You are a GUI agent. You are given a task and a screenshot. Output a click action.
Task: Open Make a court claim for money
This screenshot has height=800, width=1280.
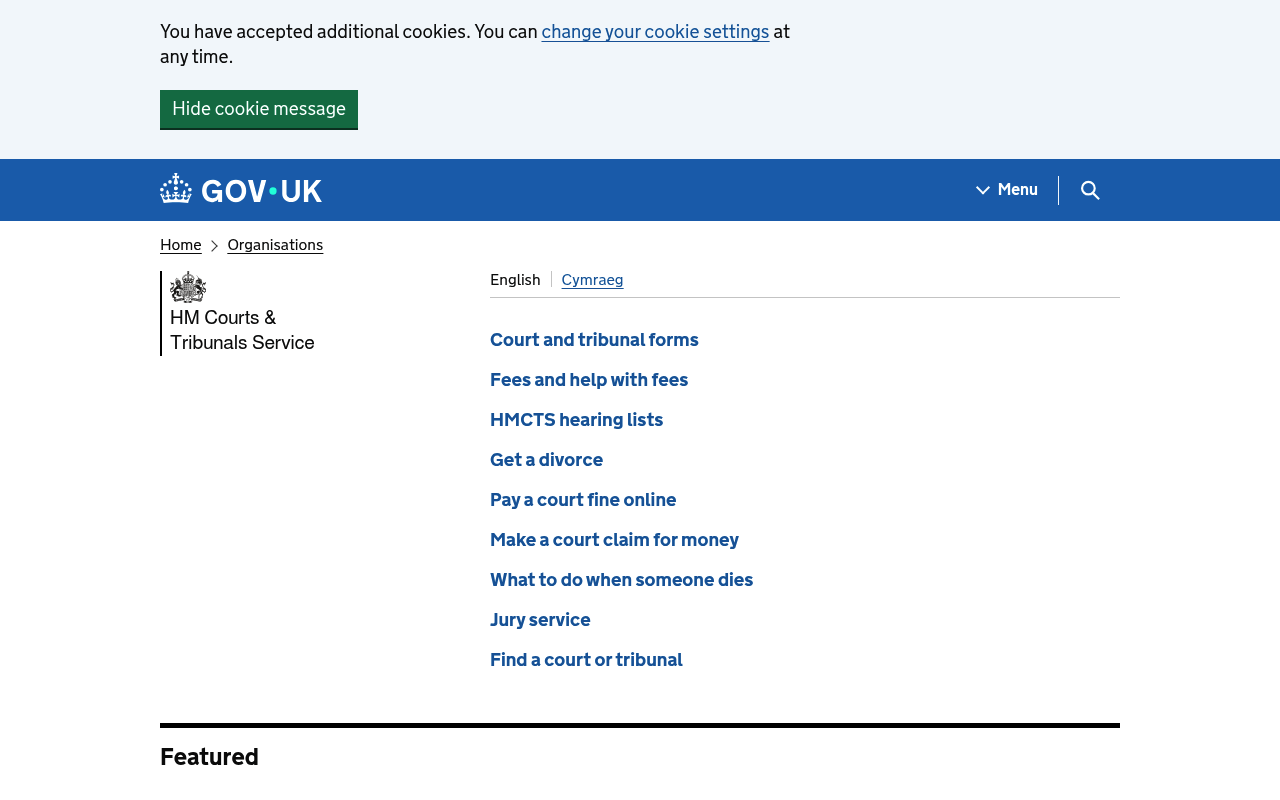point(614,540)
